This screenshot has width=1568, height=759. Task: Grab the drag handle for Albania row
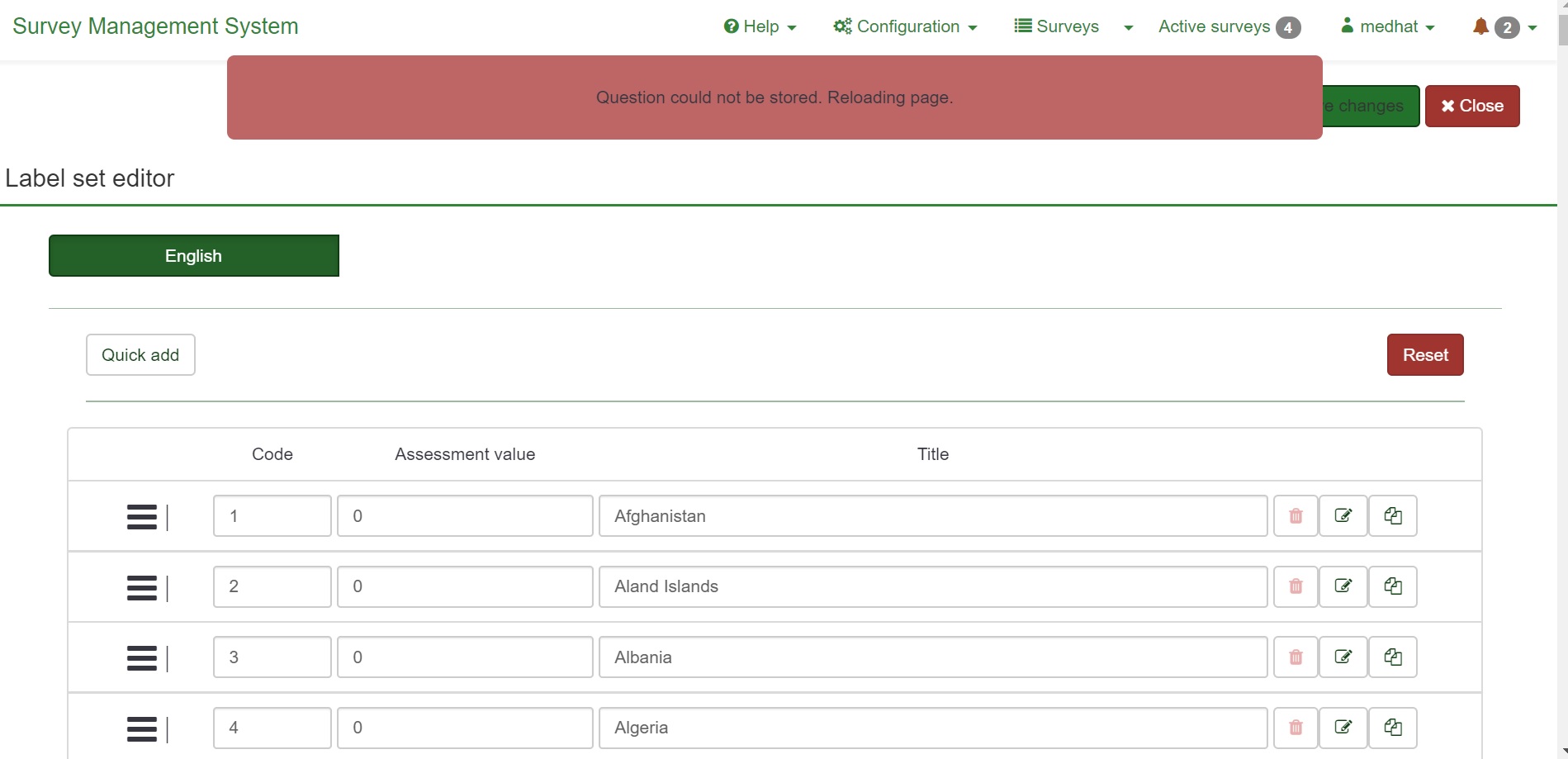click(x=142, y=658)
